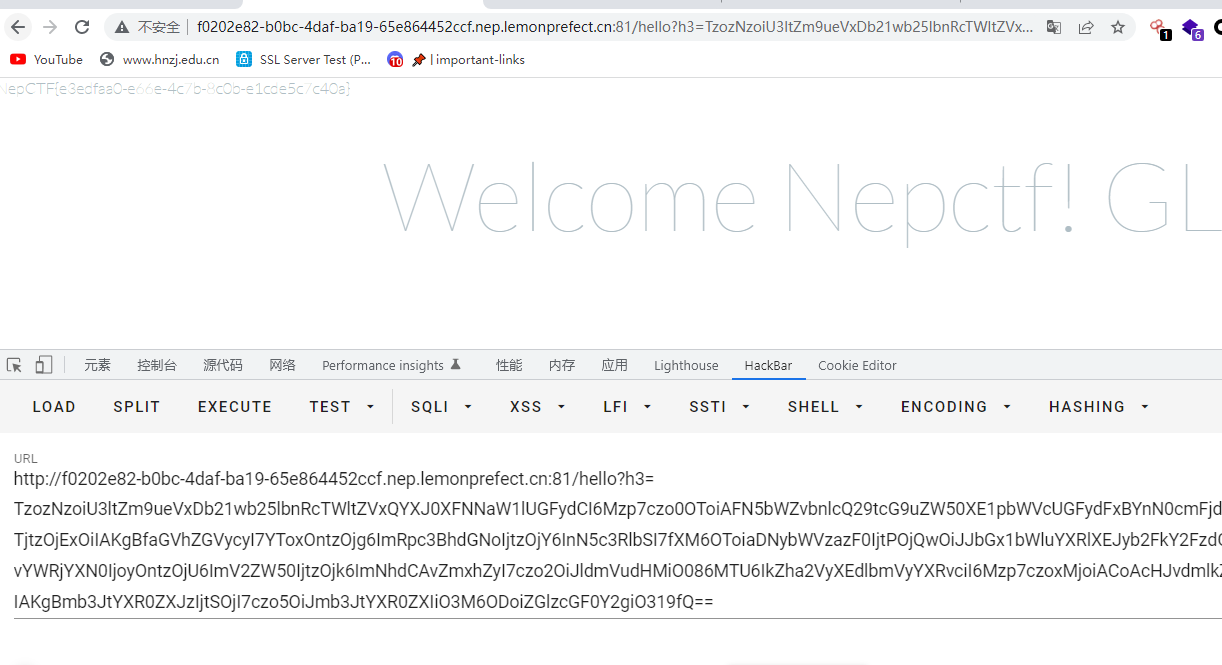Viewport: 1222px width, 665px height.
Task: Click the translate page icon
Action: [x=1054, y=27]
